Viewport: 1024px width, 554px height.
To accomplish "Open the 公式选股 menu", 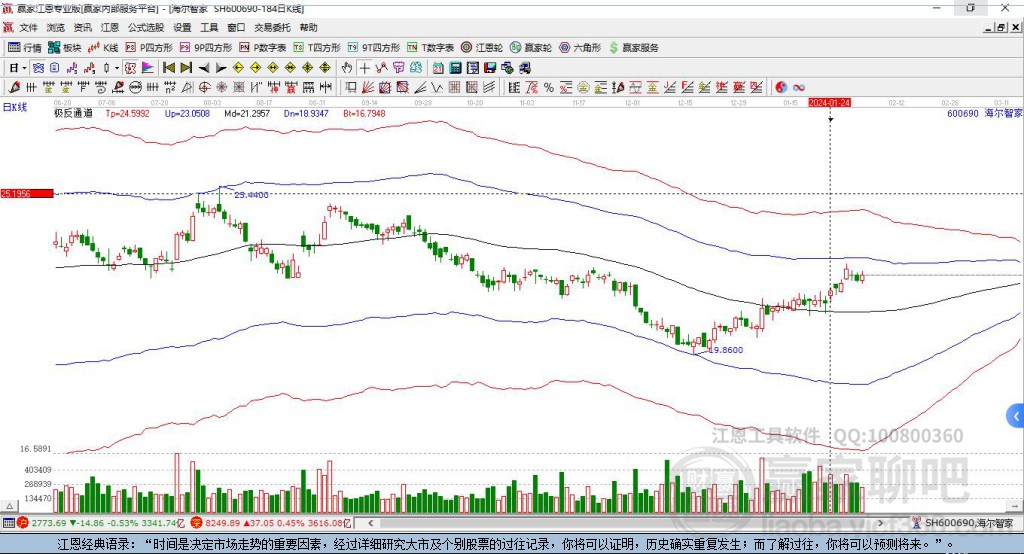I will click(x=146, y=27).
